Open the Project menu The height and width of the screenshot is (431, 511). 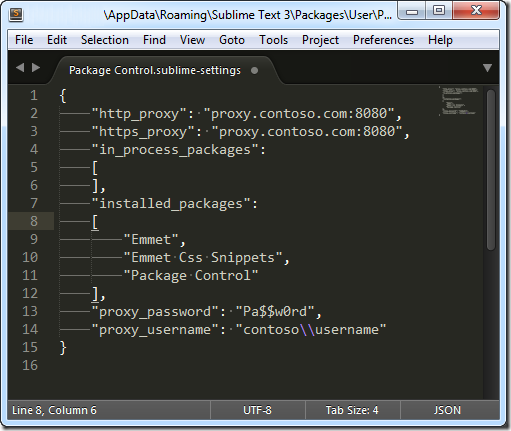point(320,40)
